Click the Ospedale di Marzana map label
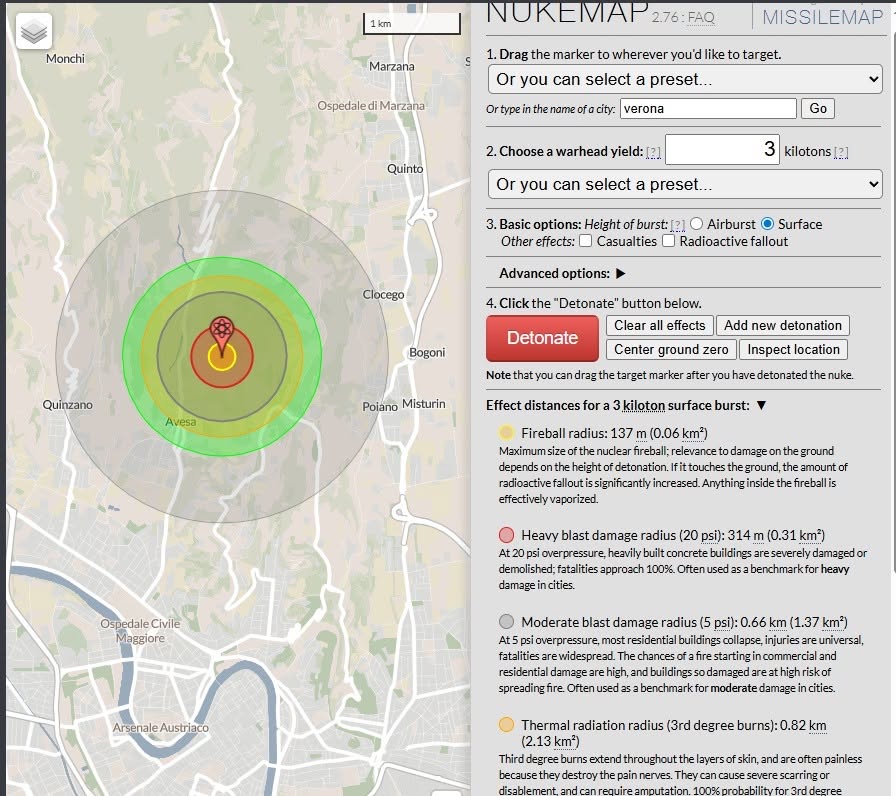 (371, 106)
